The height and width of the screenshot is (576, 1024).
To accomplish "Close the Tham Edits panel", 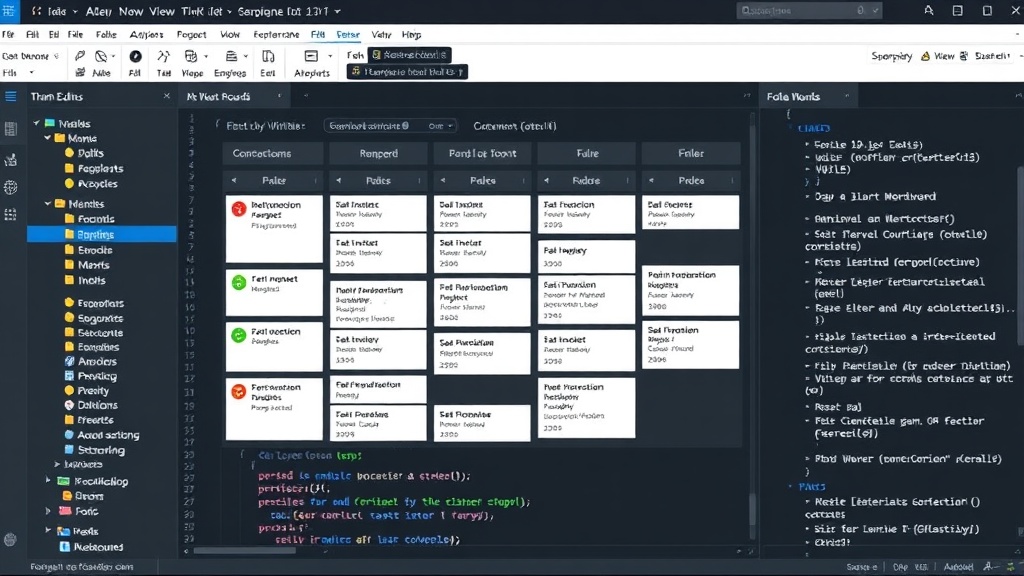I will point(167,96).
